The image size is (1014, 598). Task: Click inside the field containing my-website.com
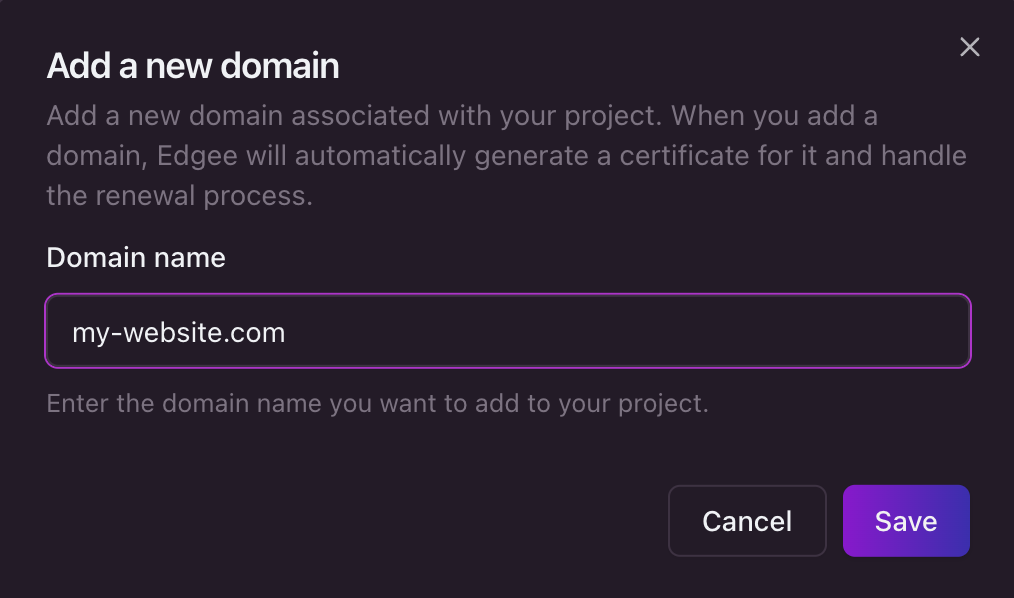pos(508,331)
